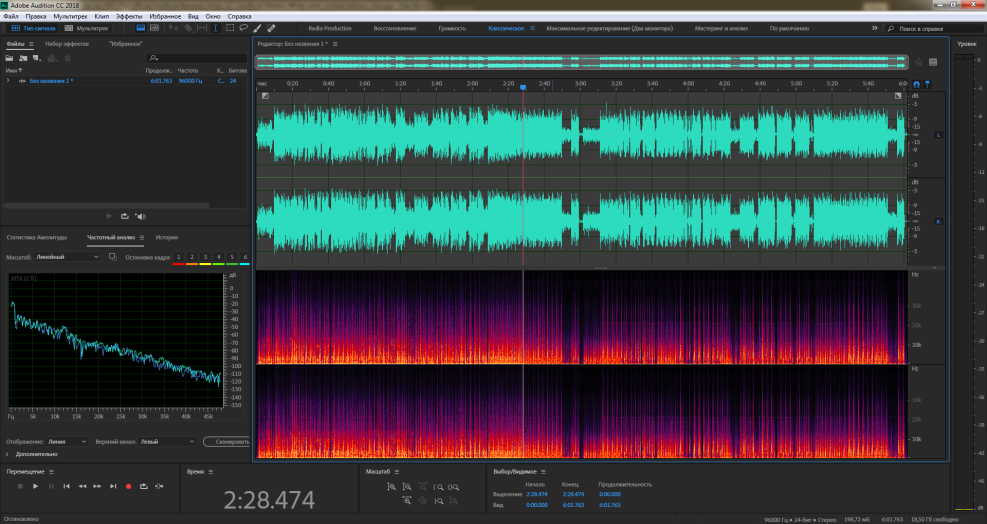The height and width of the screenshot is (524, 987).
Task: Open the Масштаб Линейный dropdown
Action: (66, 257)
